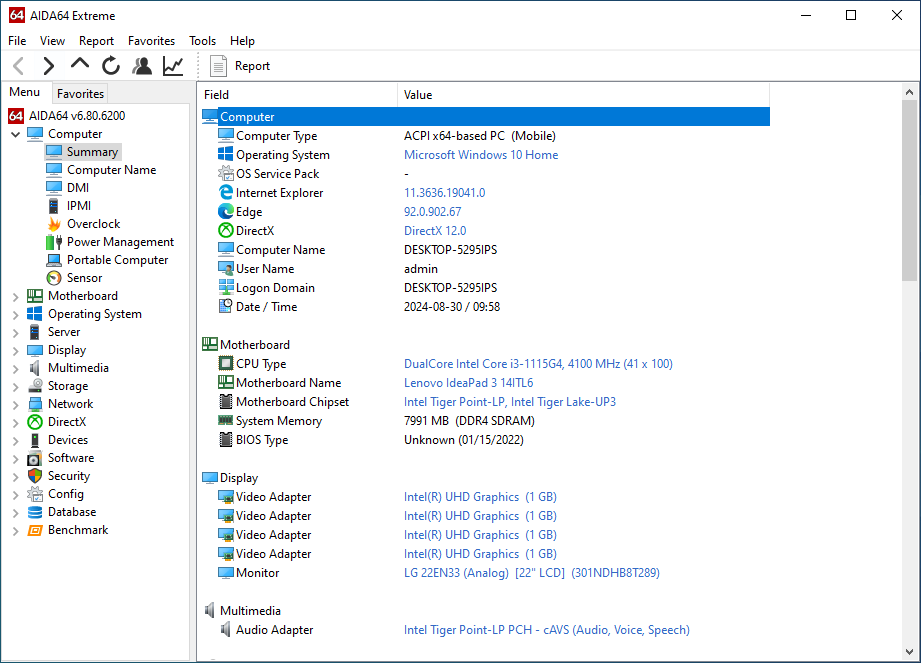Click the Display monitor icon in tree
The height and width of the screenshot is (663, 921).
coord(35,351)
